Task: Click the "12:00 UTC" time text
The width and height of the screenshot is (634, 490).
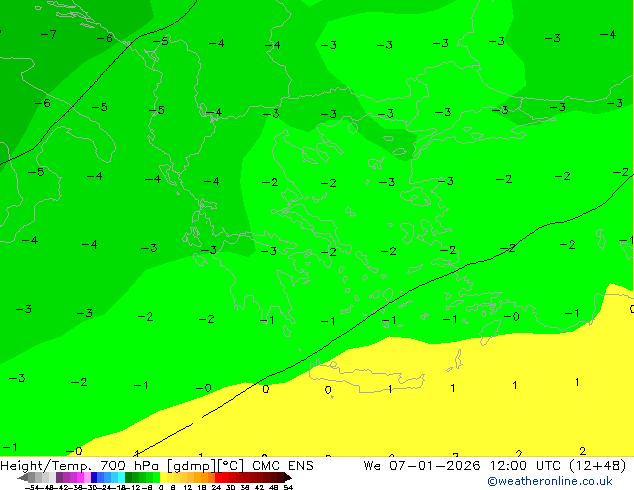Action: pyautogui.click(x=525, y=466)
